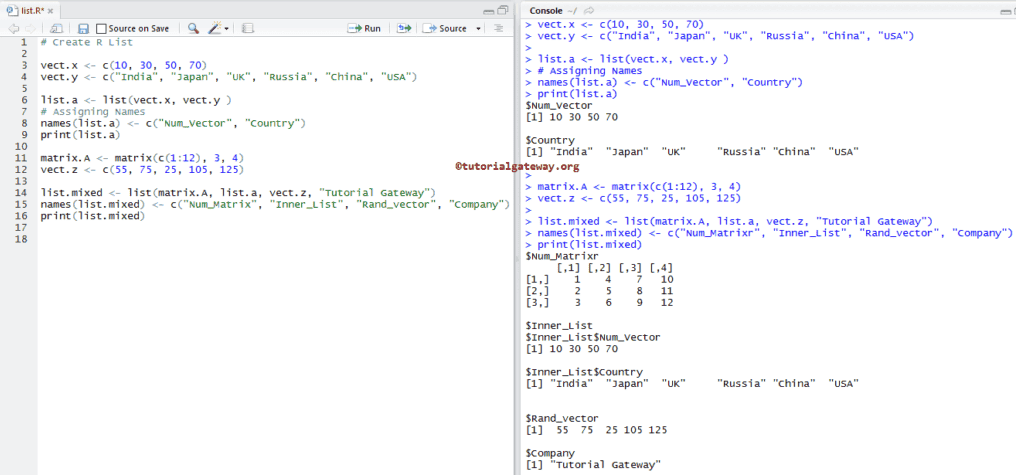Click '$Company' heading in Console
This screenshot has width=1016, height=475.
[549, 453]
